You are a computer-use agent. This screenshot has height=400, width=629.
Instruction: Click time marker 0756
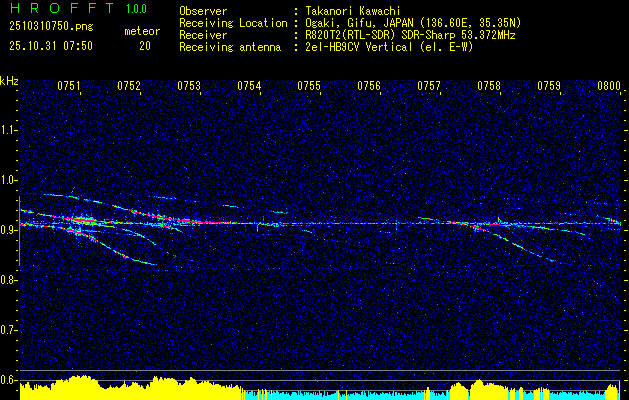click(369, 86)
